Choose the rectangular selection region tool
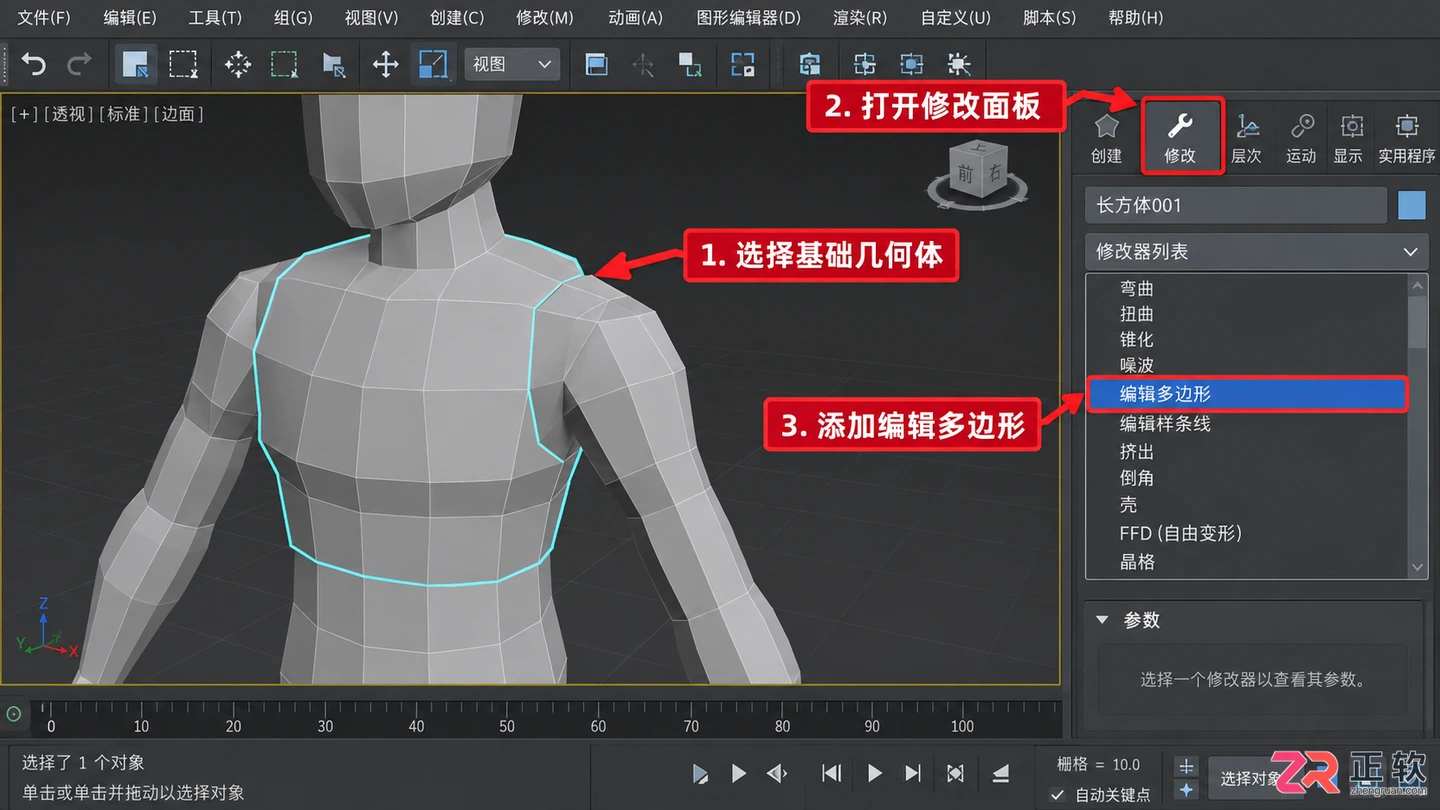The image size is (1440, 810). coord(183,65)
